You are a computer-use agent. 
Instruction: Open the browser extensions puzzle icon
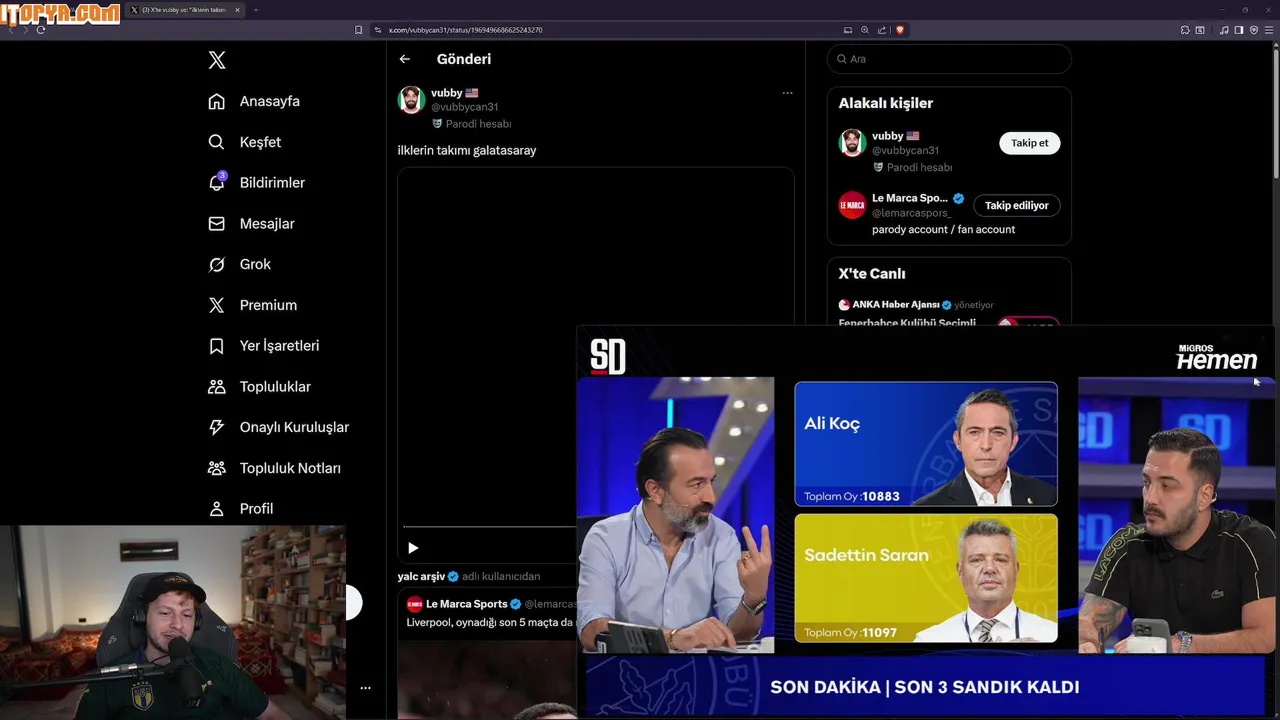pyautogui.click(x=1185, y=30)
